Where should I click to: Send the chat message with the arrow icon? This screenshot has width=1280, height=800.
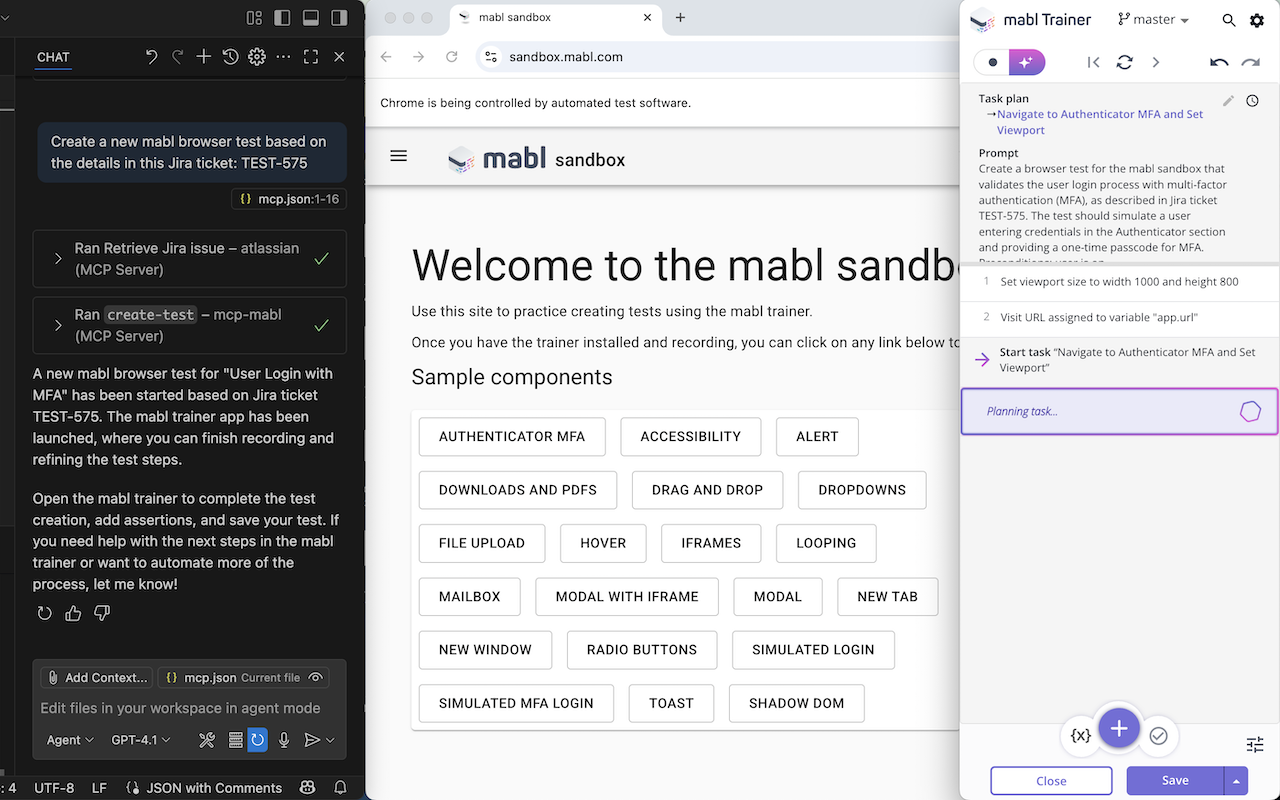click(x=311, y=740)
